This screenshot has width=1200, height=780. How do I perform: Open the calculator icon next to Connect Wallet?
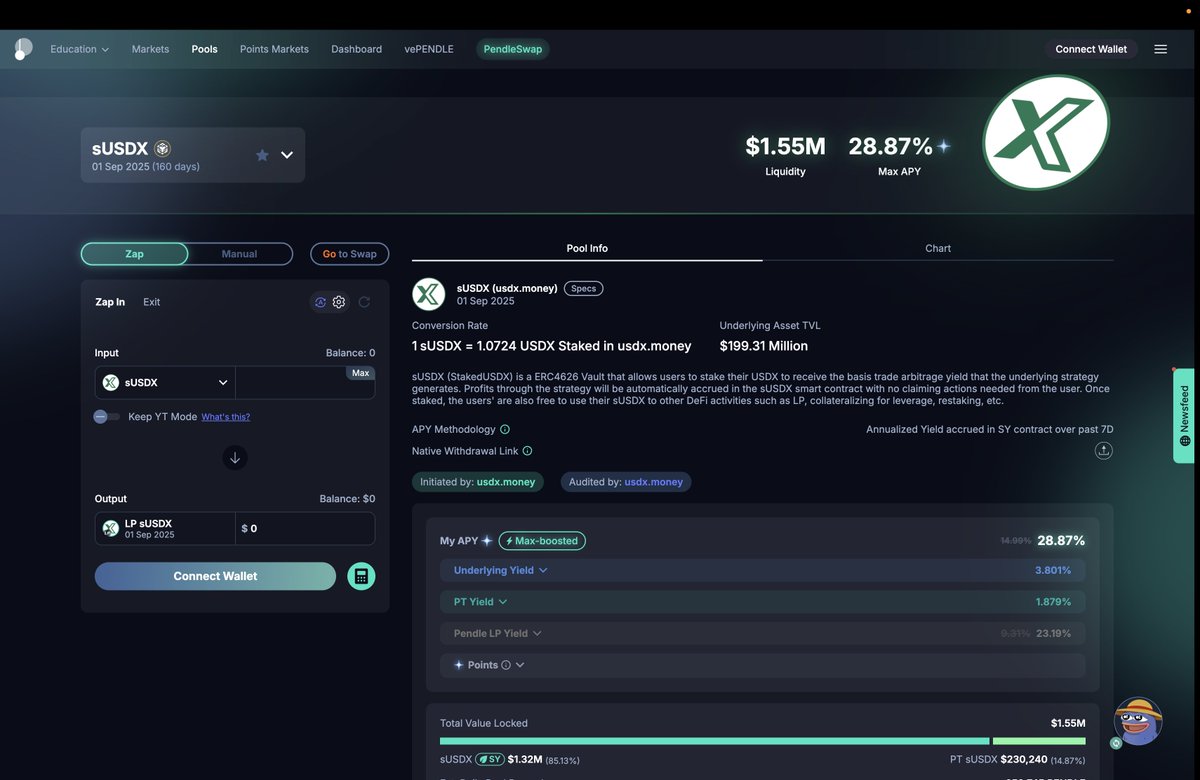(361, 576)
